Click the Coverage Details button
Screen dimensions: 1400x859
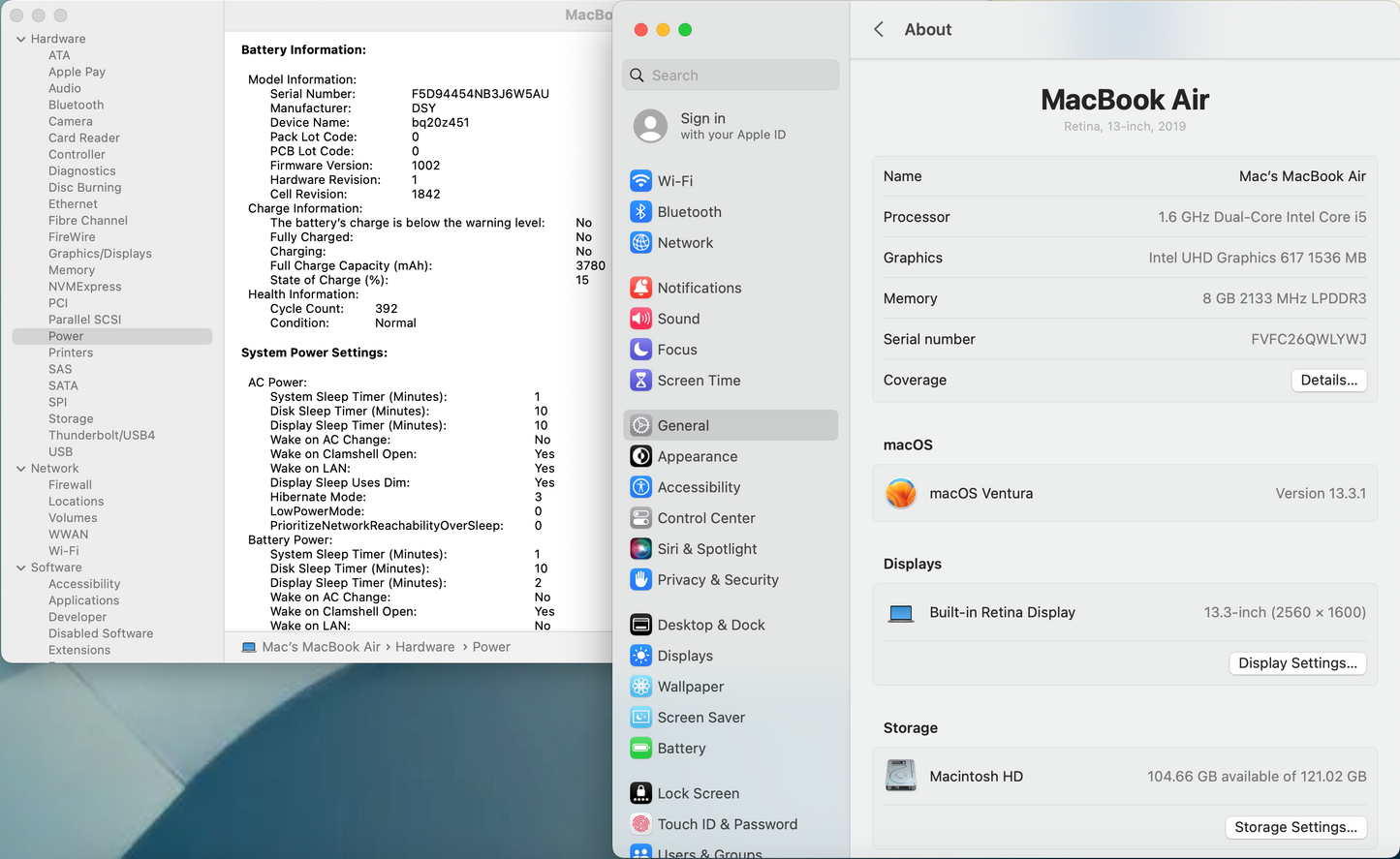[x=1328, y=380]
